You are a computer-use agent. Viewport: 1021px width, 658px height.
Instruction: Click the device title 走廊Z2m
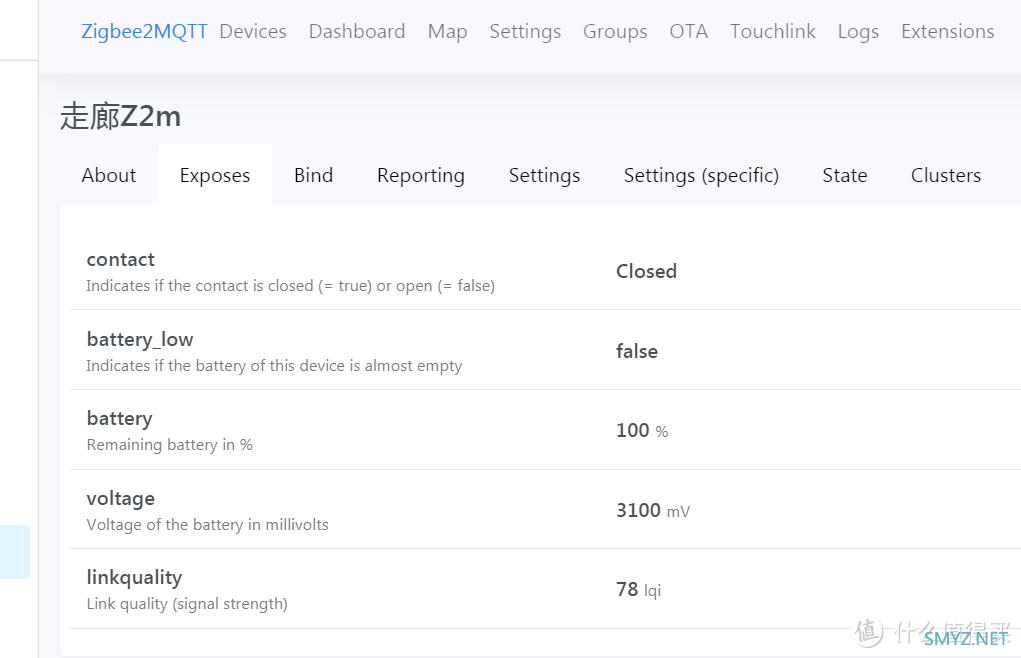pyautogui.click(x=120, y=117)
